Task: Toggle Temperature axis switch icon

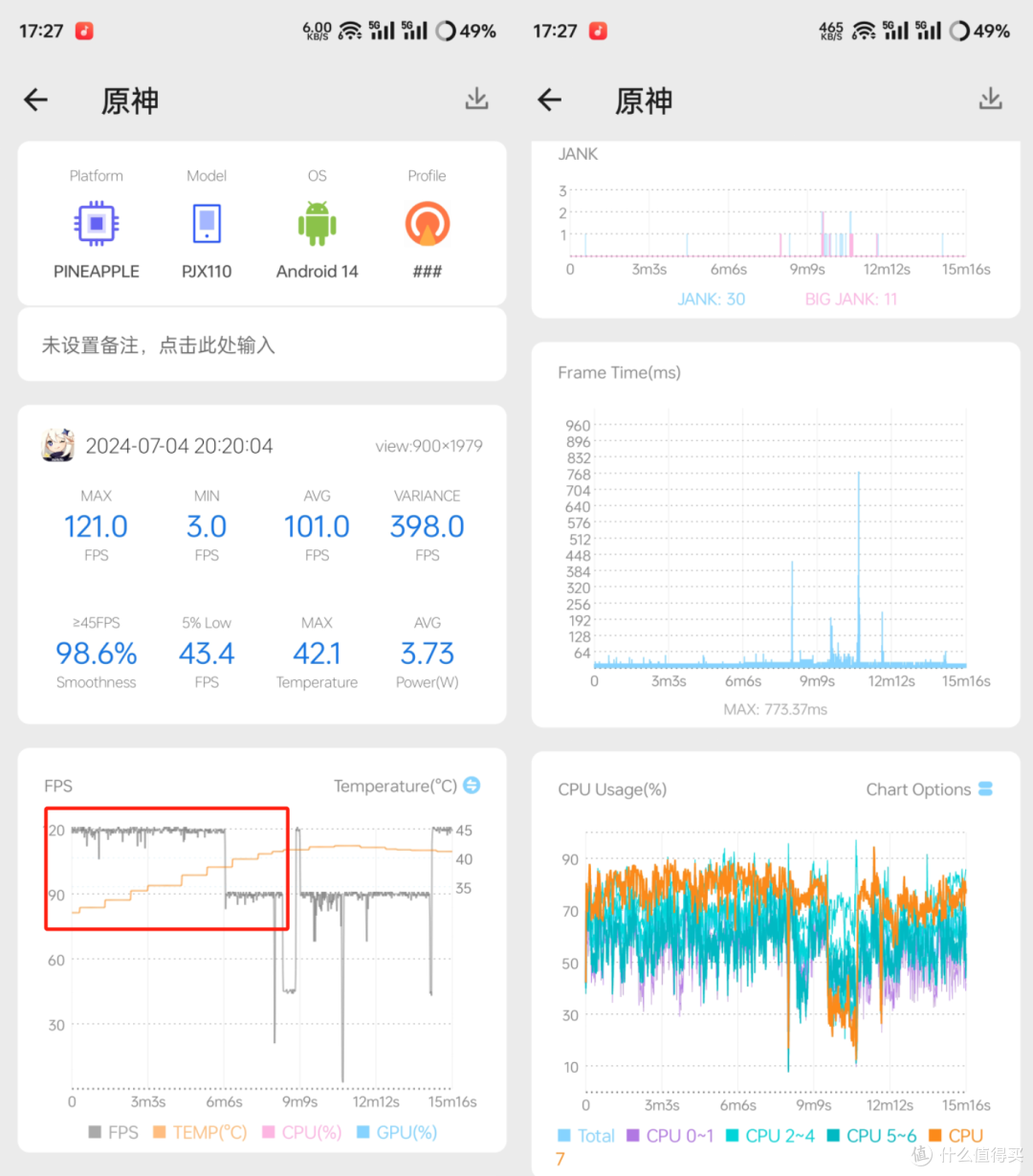Action: pos(472,786)
